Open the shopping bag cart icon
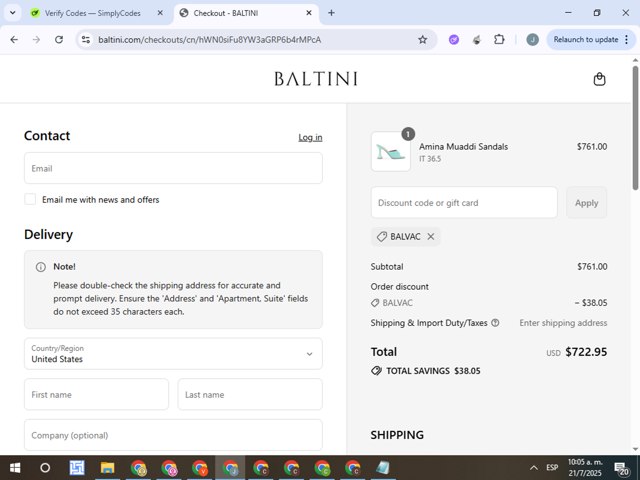The height and width of the screenshot is (480, 640). [599, 79]
